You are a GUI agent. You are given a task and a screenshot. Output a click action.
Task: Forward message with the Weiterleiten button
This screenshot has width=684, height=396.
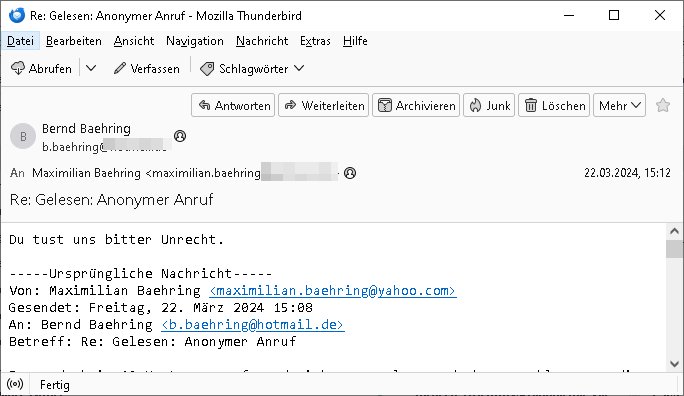[x=324, y=105]
